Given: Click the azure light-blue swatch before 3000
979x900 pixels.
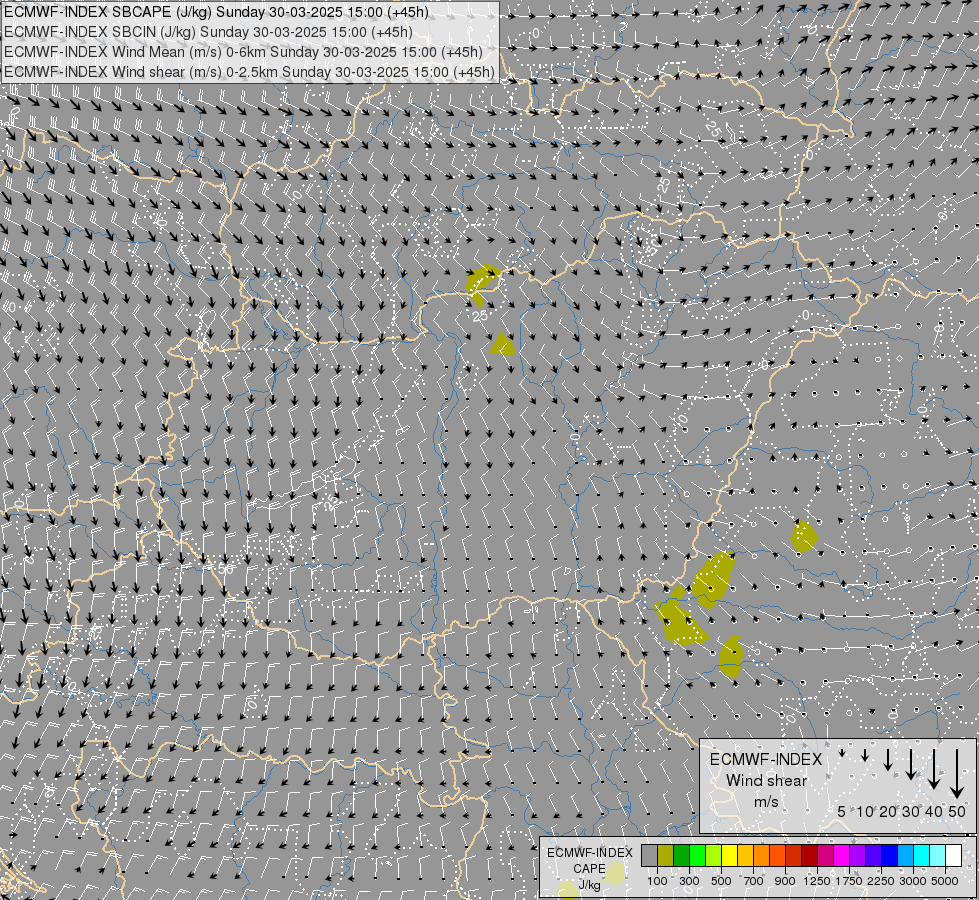Looking at the screenshot, I should pos(906,856).
